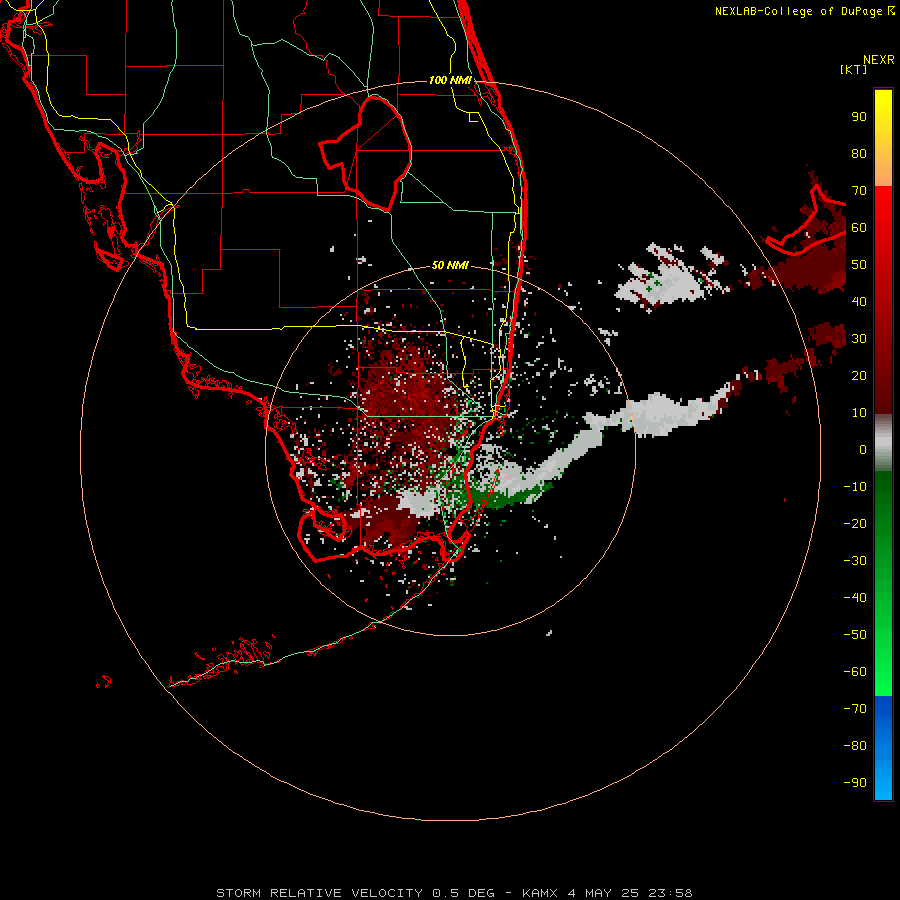Click the gray zero-velocity segment of the color bar
The width and height of the screenshot is (900, 900).
tap(883, 443)
